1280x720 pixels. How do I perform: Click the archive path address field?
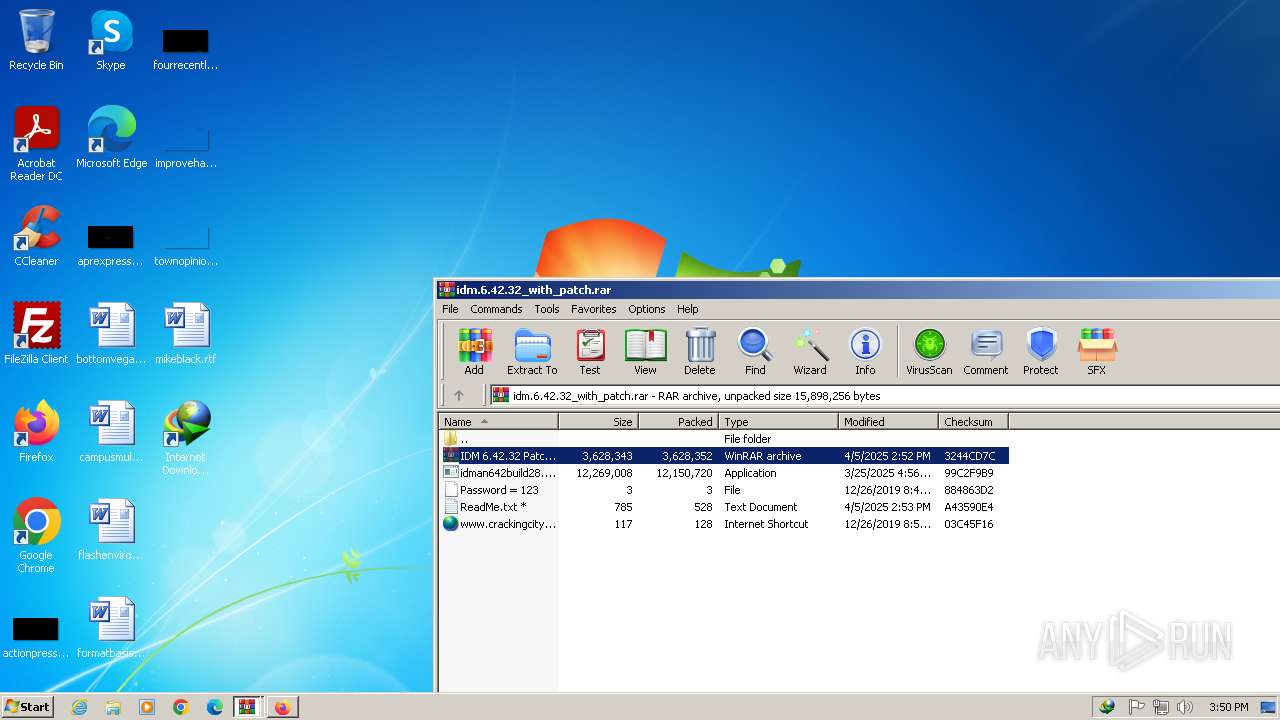coord(885,395)
